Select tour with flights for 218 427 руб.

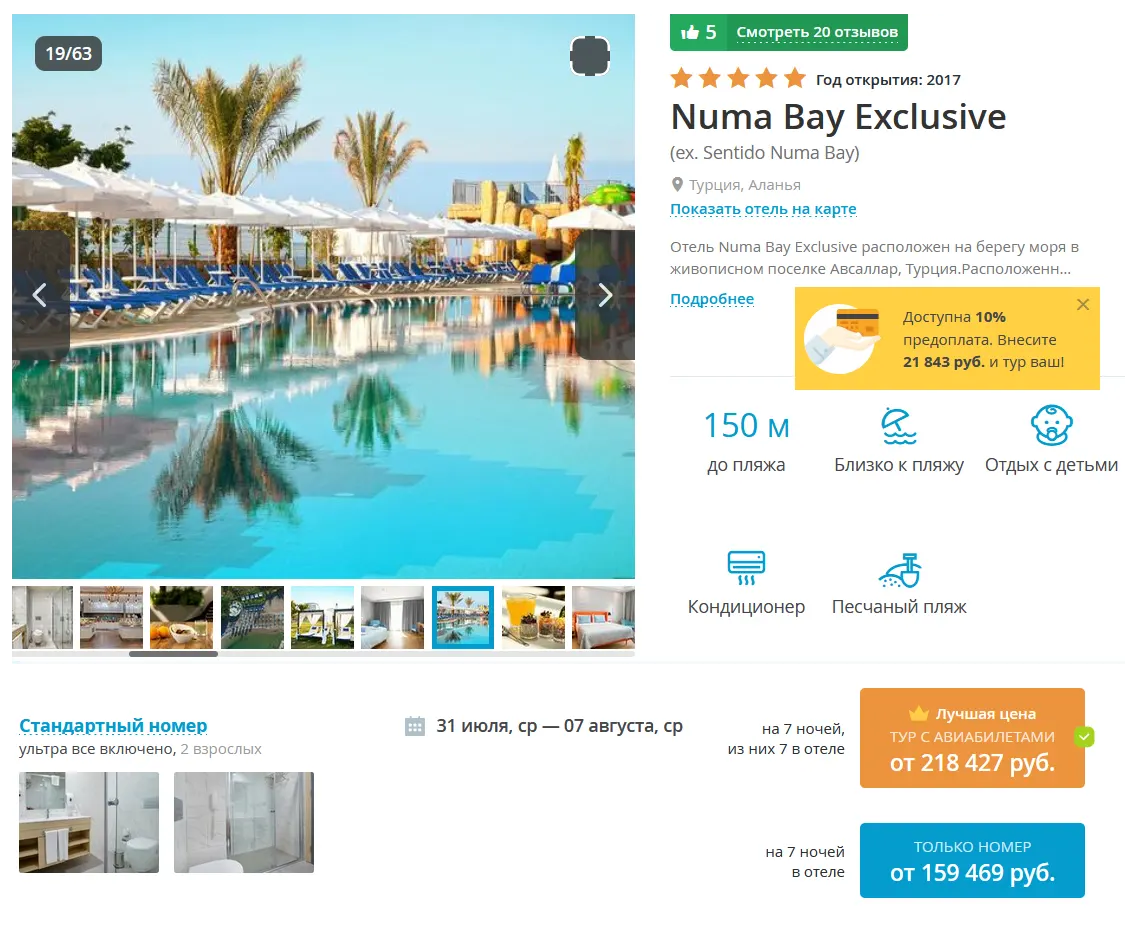[x=972, y=738]
